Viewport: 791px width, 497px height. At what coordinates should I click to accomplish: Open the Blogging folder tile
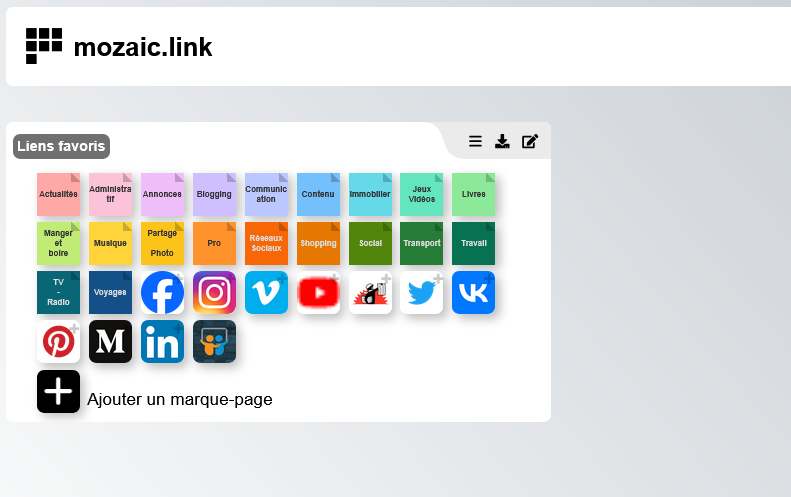[214, 194]
